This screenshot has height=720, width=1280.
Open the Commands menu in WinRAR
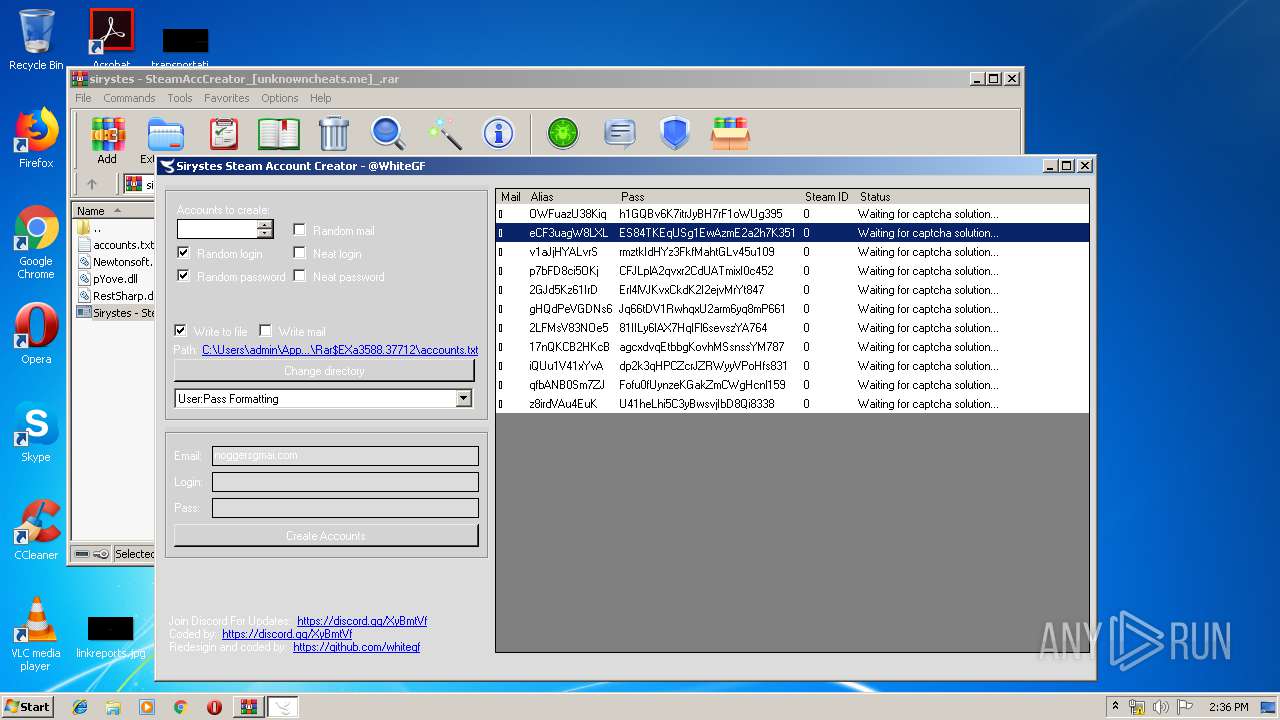129,98
